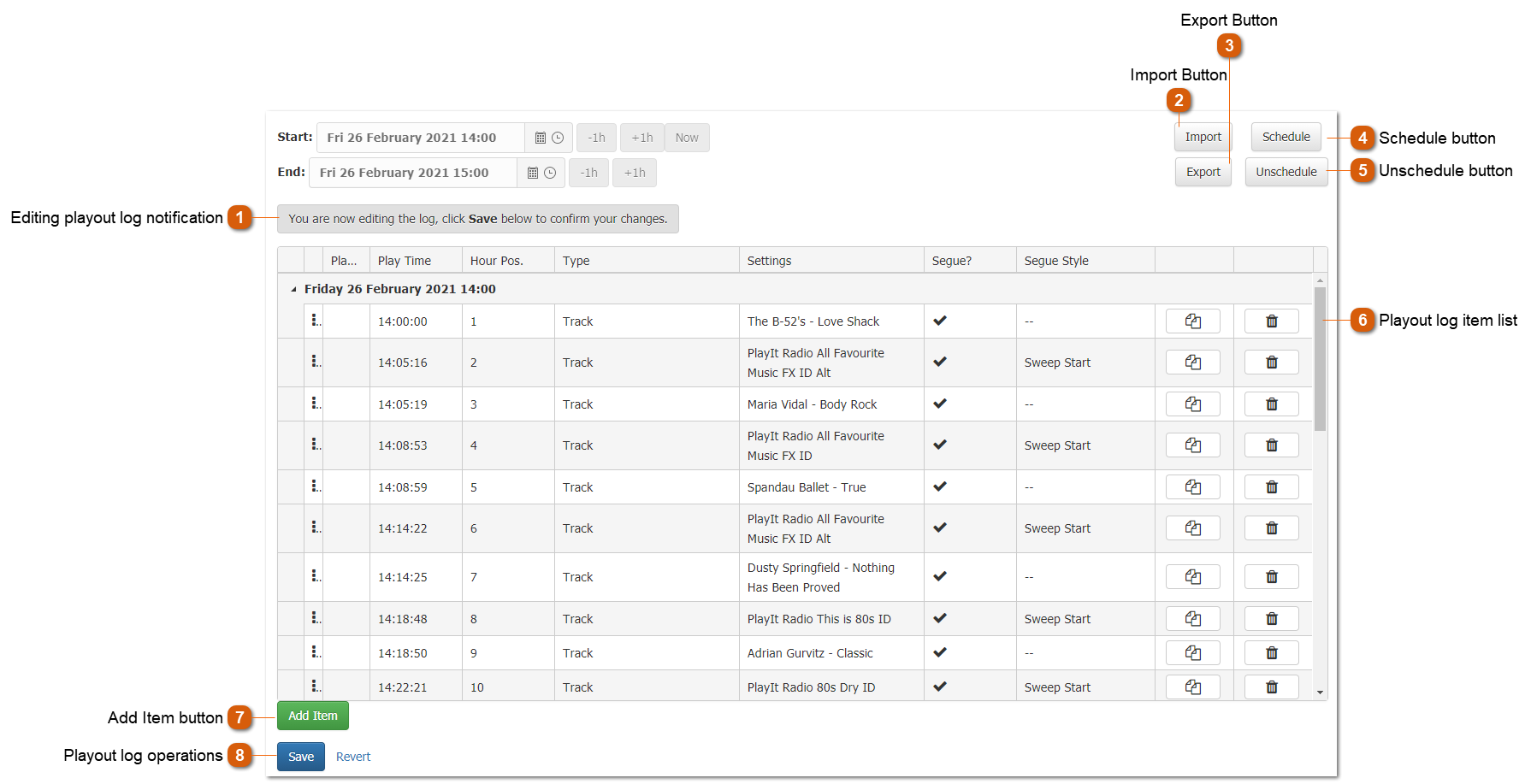Screen dimensions: 1531x784
Task: Toggle Segue on the Spandau Ballet row
Action: pyautogui.click(x=940, y=486)
